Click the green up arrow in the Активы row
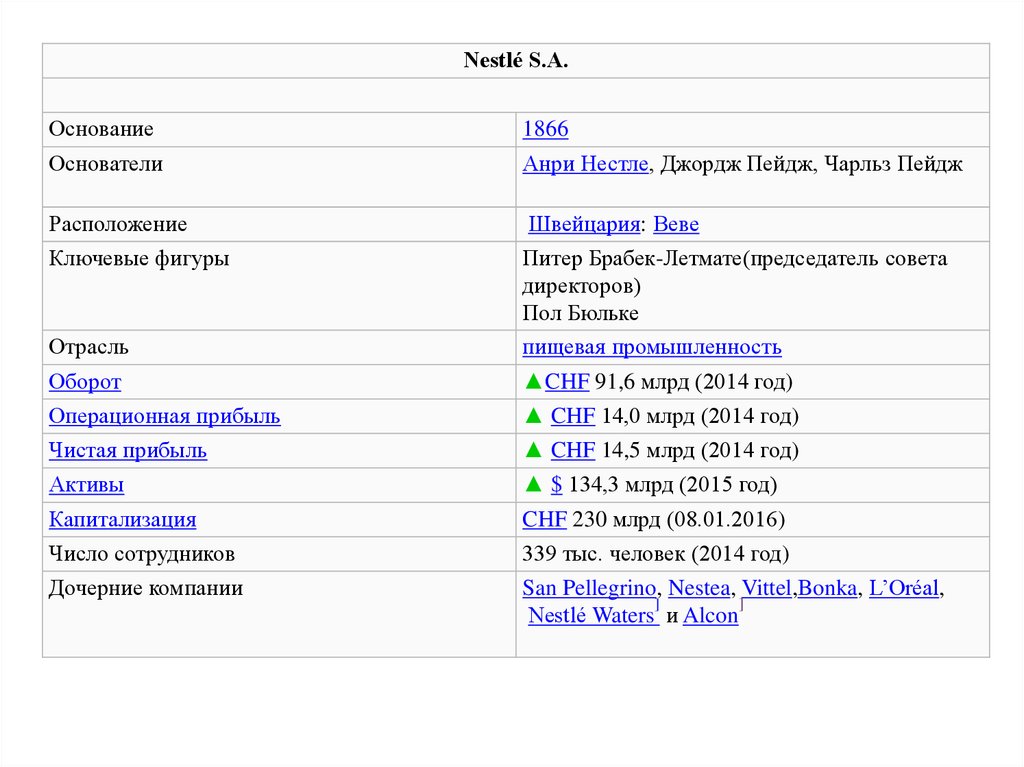 click(532, 486)
